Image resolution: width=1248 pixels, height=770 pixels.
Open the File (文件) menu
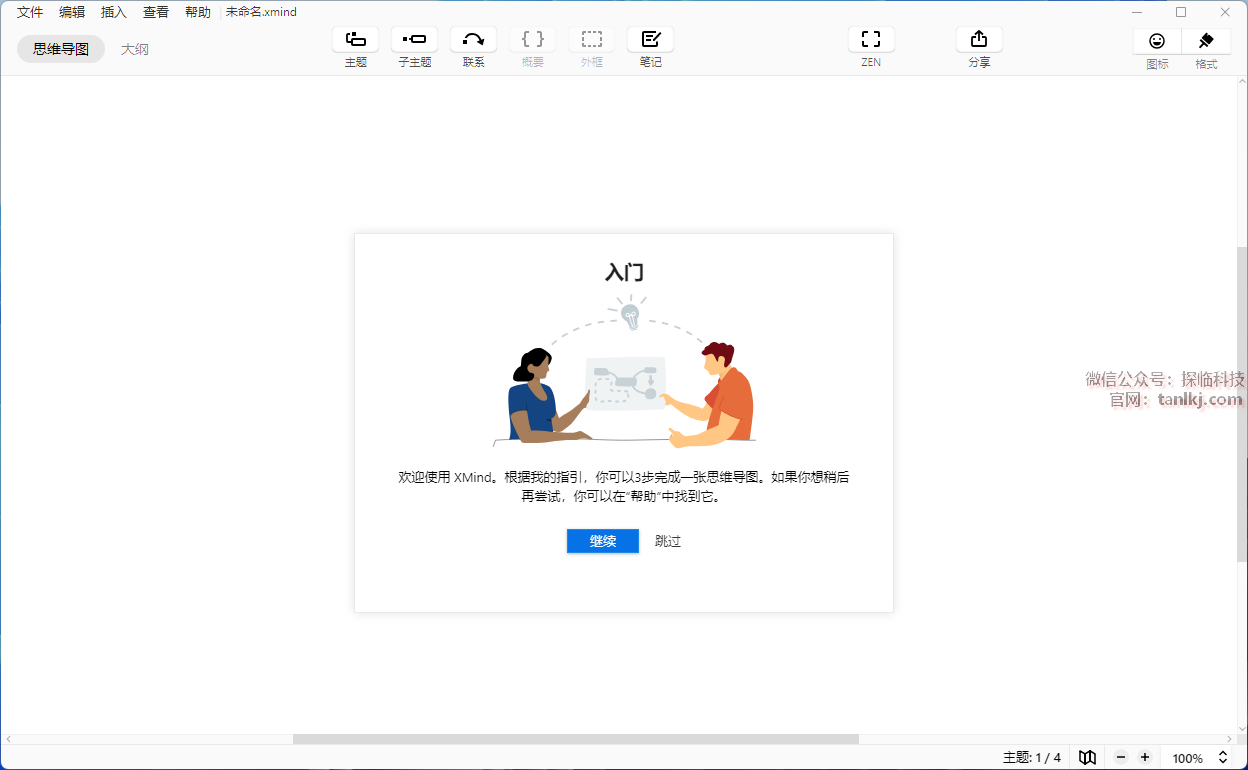click(30, 12)
